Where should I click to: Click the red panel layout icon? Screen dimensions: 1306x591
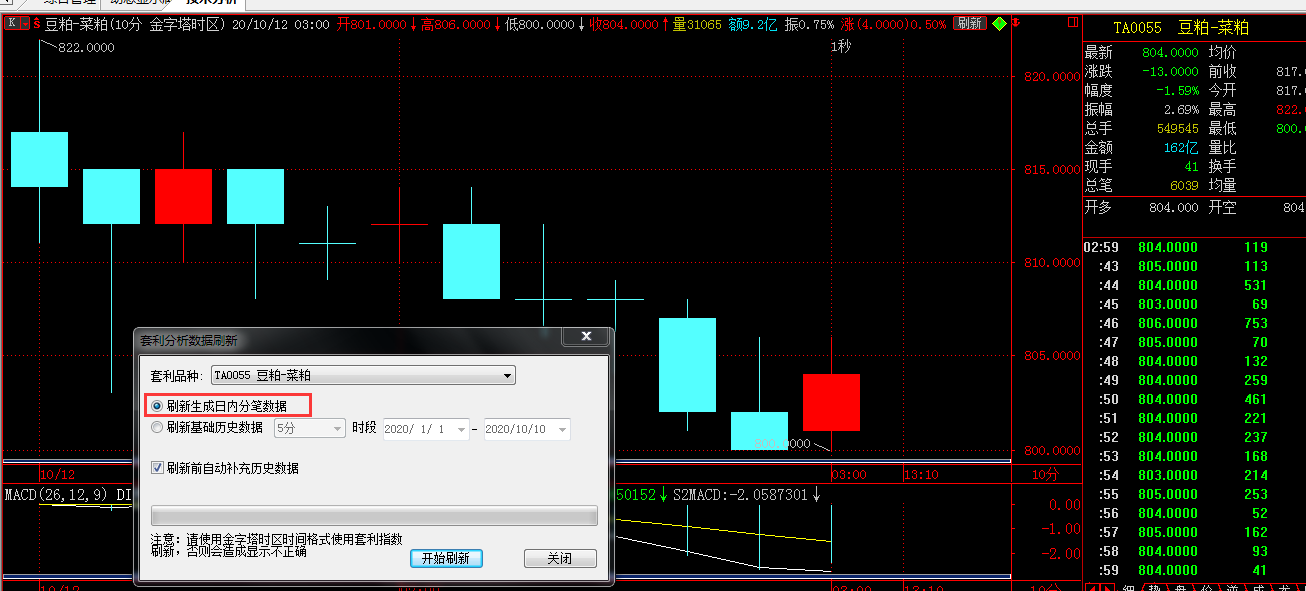(1073, 23)
